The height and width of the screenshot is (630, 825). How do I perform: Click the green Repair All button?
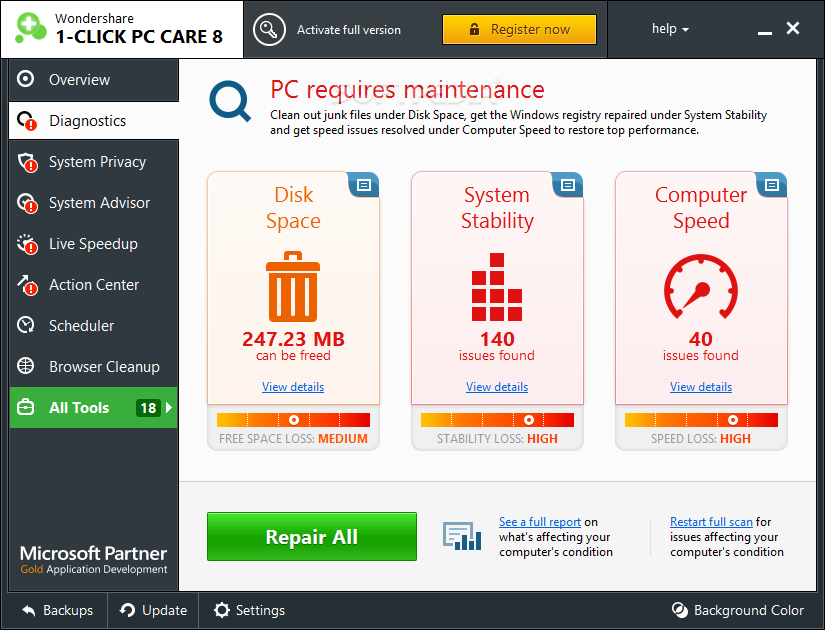(x=312, y=536)
